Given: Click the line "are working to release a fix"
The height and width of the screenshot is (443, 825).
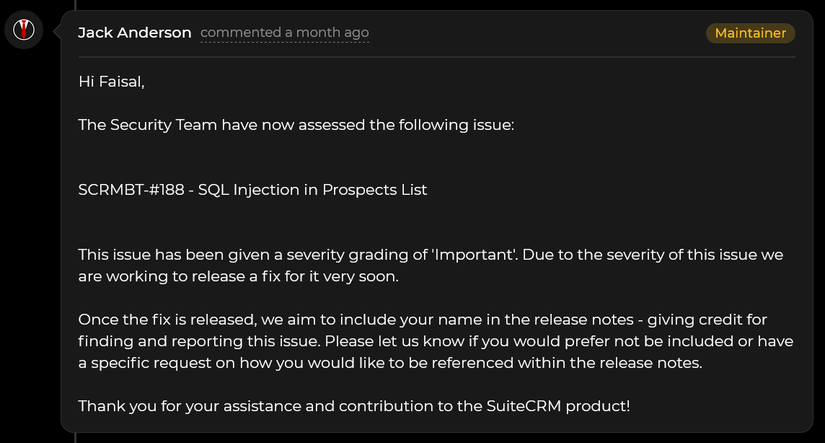Looking at the screenshot, I should pyautogui.click(x=200, y=276).
